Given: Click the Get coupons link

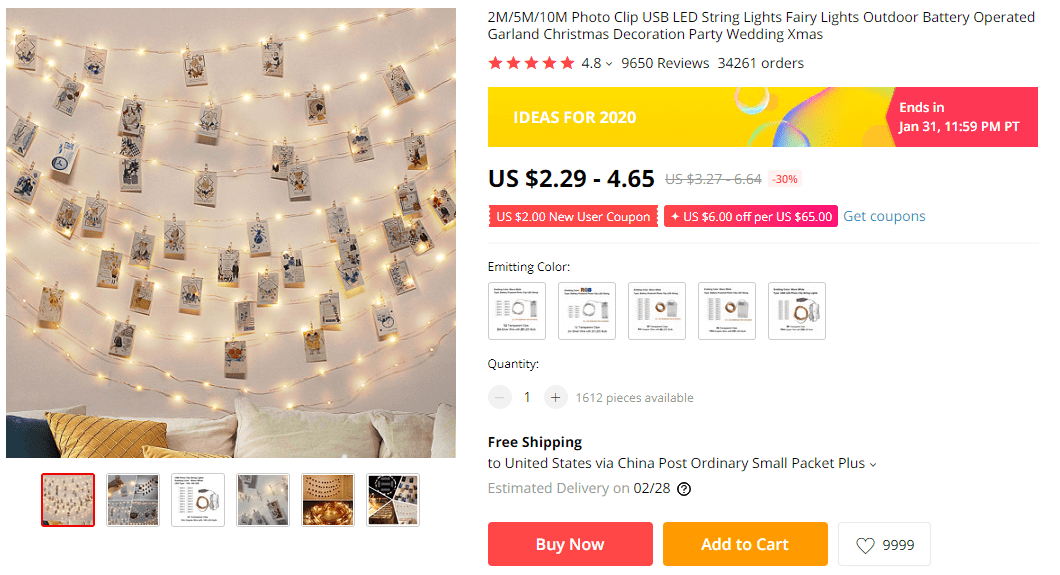Looking at the screenshot, I should (x=884, y=216).
